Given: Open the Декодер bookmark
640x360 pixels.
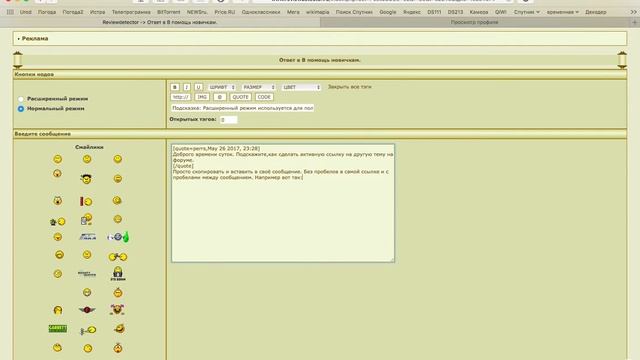Looking at the screenshot, I should pyautogui.click(x=596, y=12).
